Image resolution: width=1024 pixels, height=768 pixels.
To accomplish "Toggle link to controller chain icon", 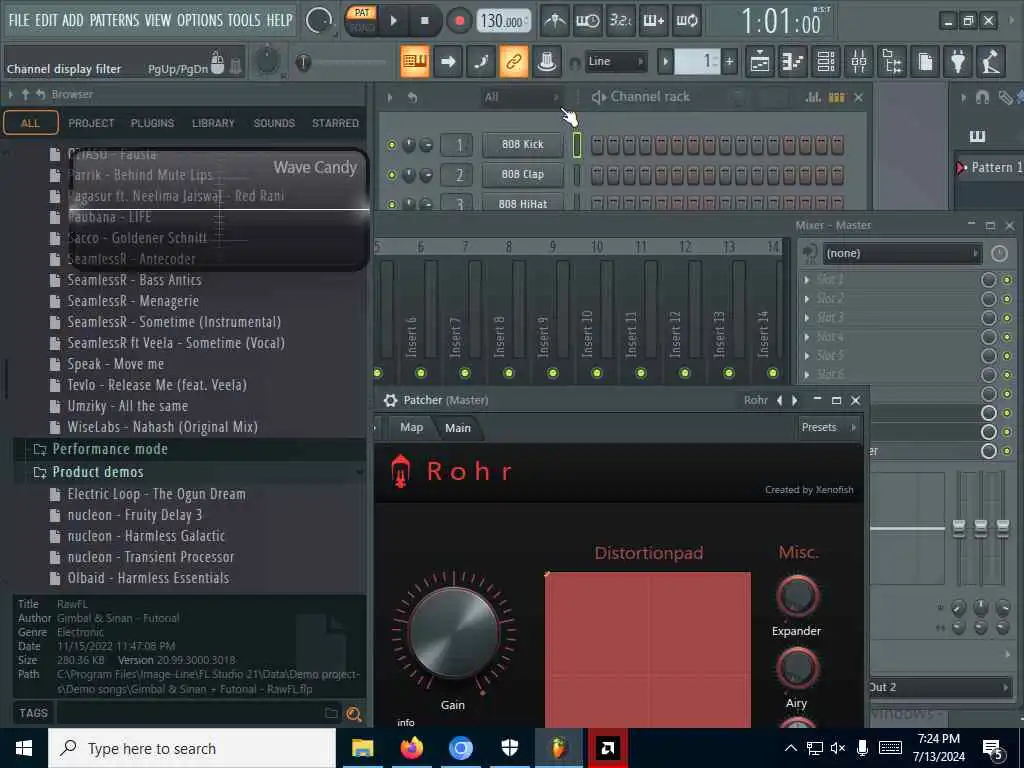I will point(513,62).
